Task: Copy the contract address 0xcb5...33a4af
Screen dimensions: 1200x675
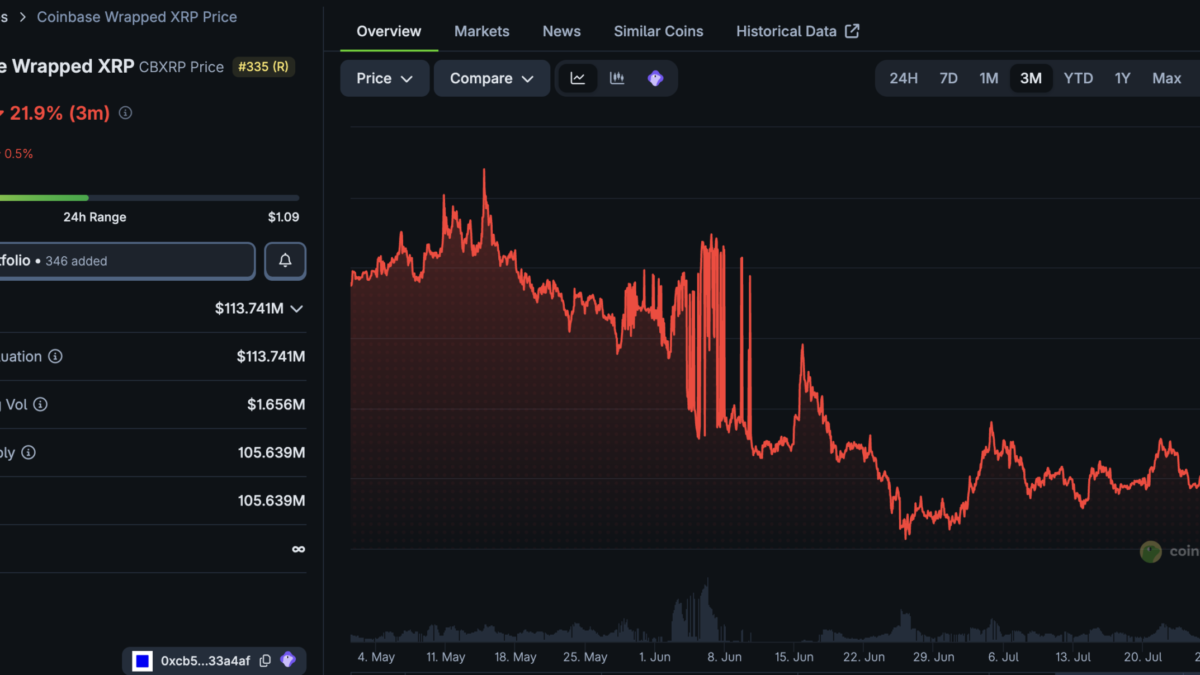Action: [265, 660]
